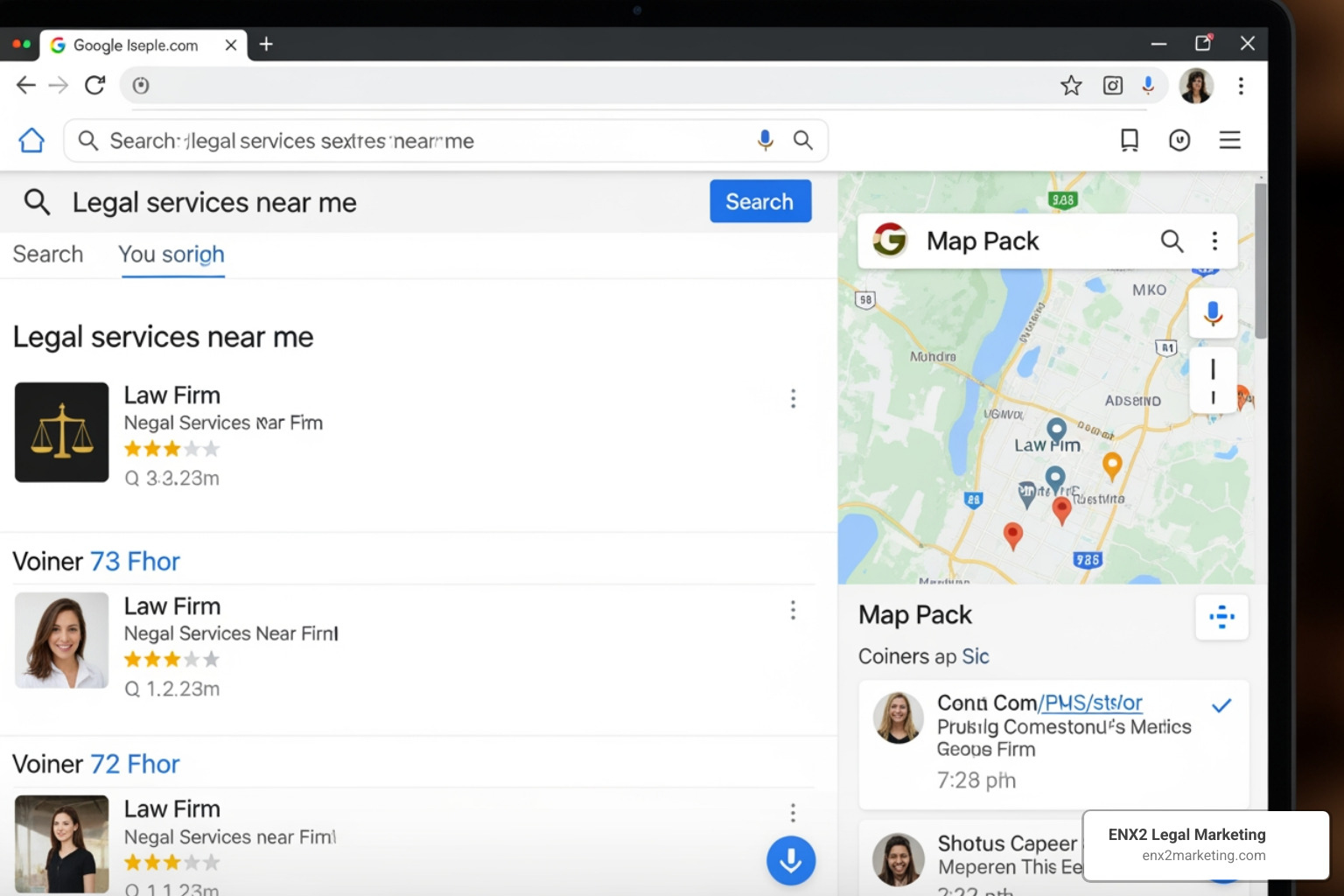1344x896 pixels.
Task: Open the user profile avatar in the browser
Action: coord(1195,85)
